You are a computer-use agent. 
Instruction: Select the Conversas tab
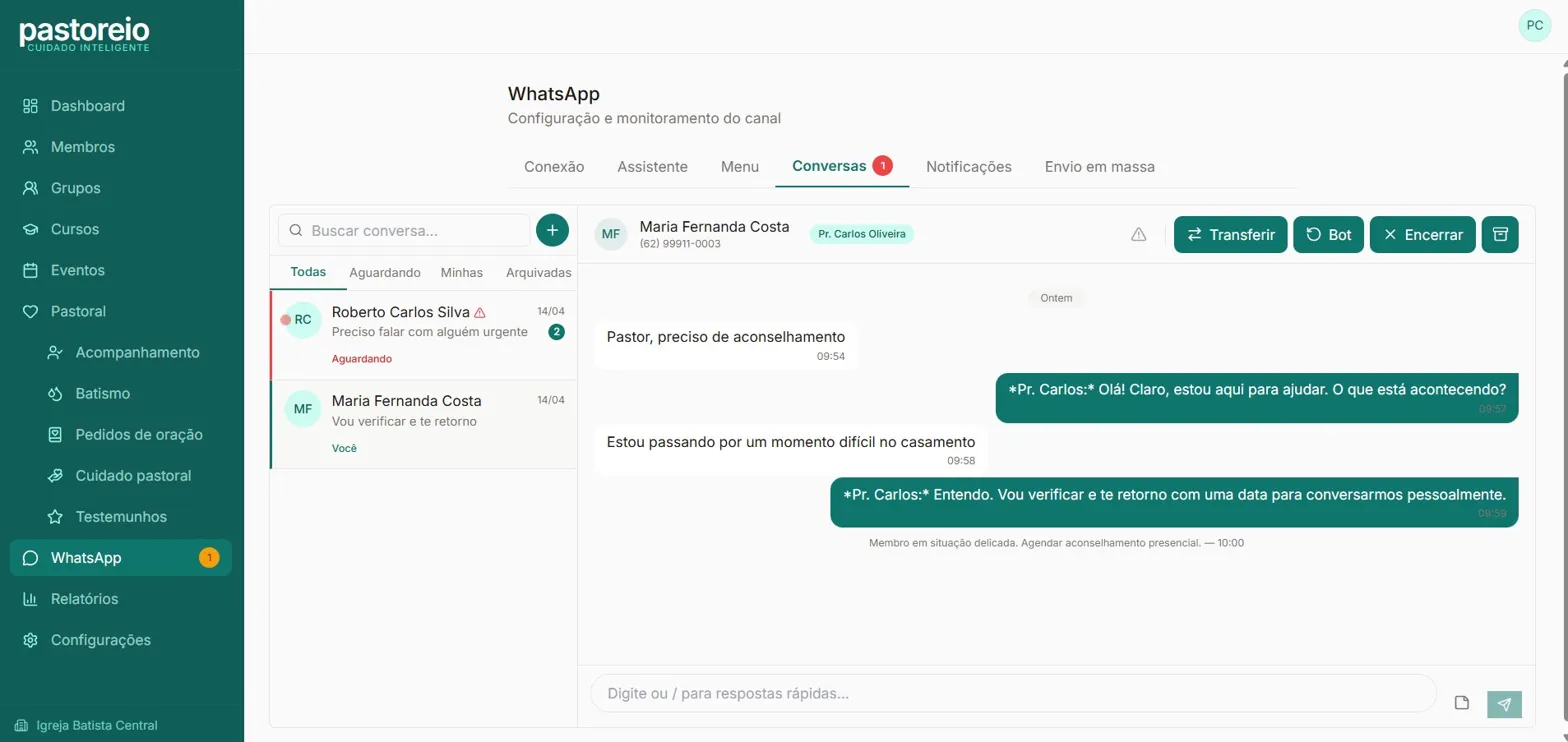click(x=842, y=166)
